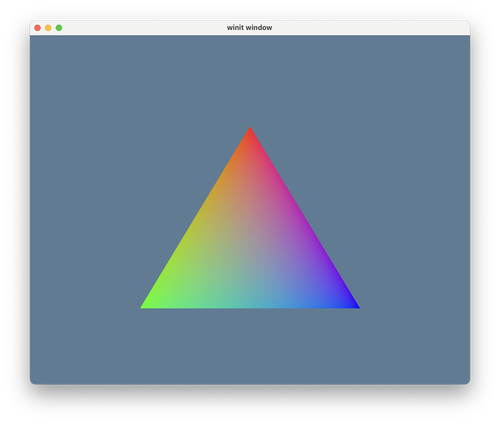
Task: Click the slate-blue background above the triangle
Action: 250,80
